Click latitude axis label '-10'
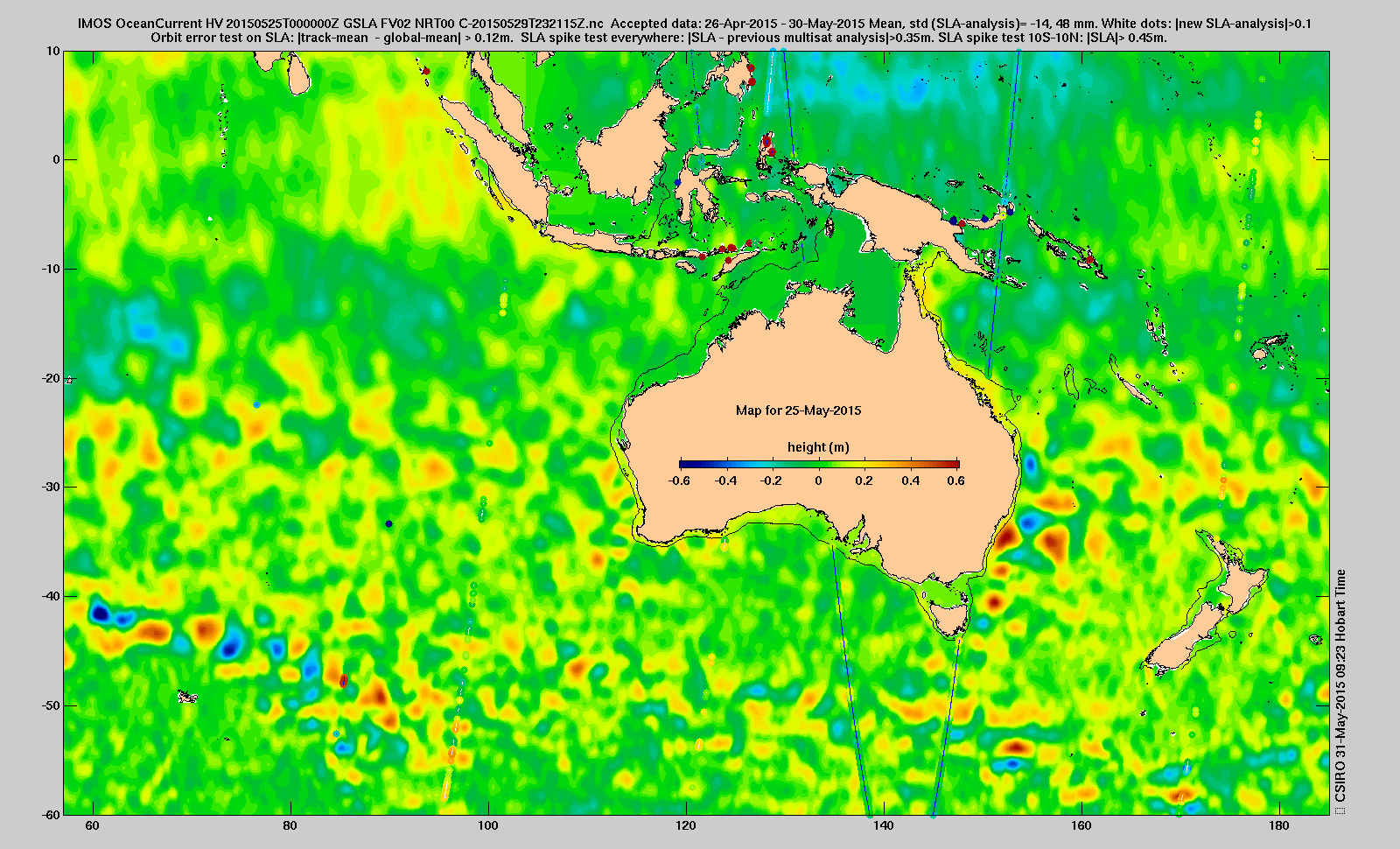The width and height of the screenshot is (1400, 849). (x=51, y=269)
